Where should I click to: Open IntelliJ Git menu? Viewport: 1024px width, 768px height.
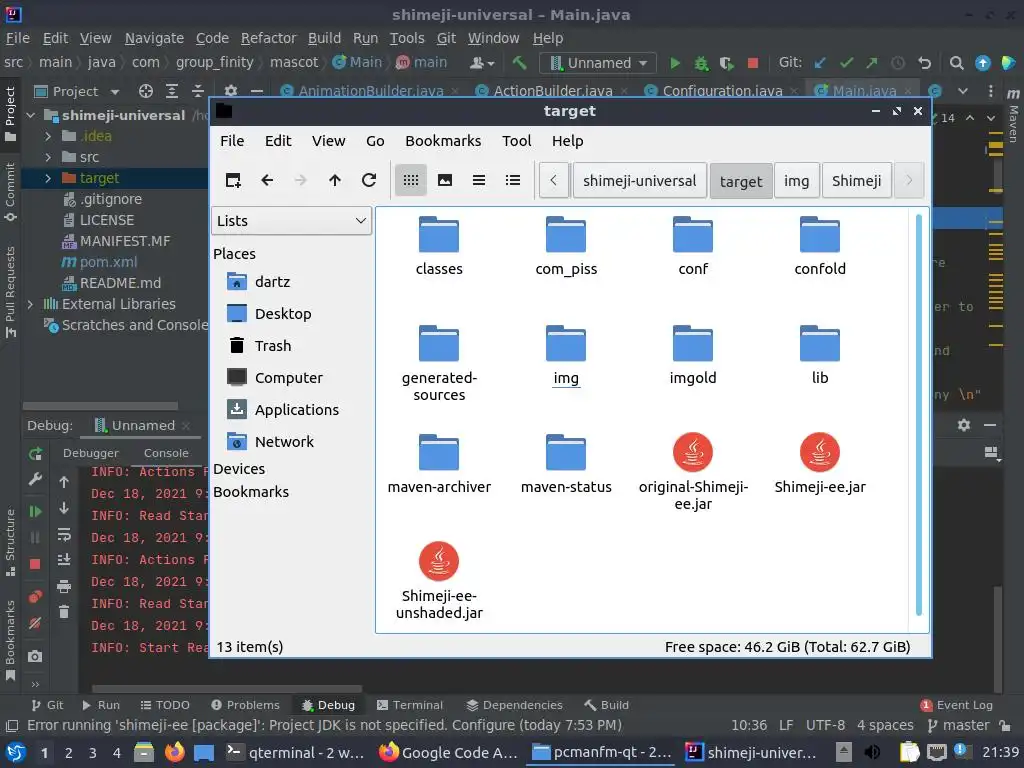point(446,39)
